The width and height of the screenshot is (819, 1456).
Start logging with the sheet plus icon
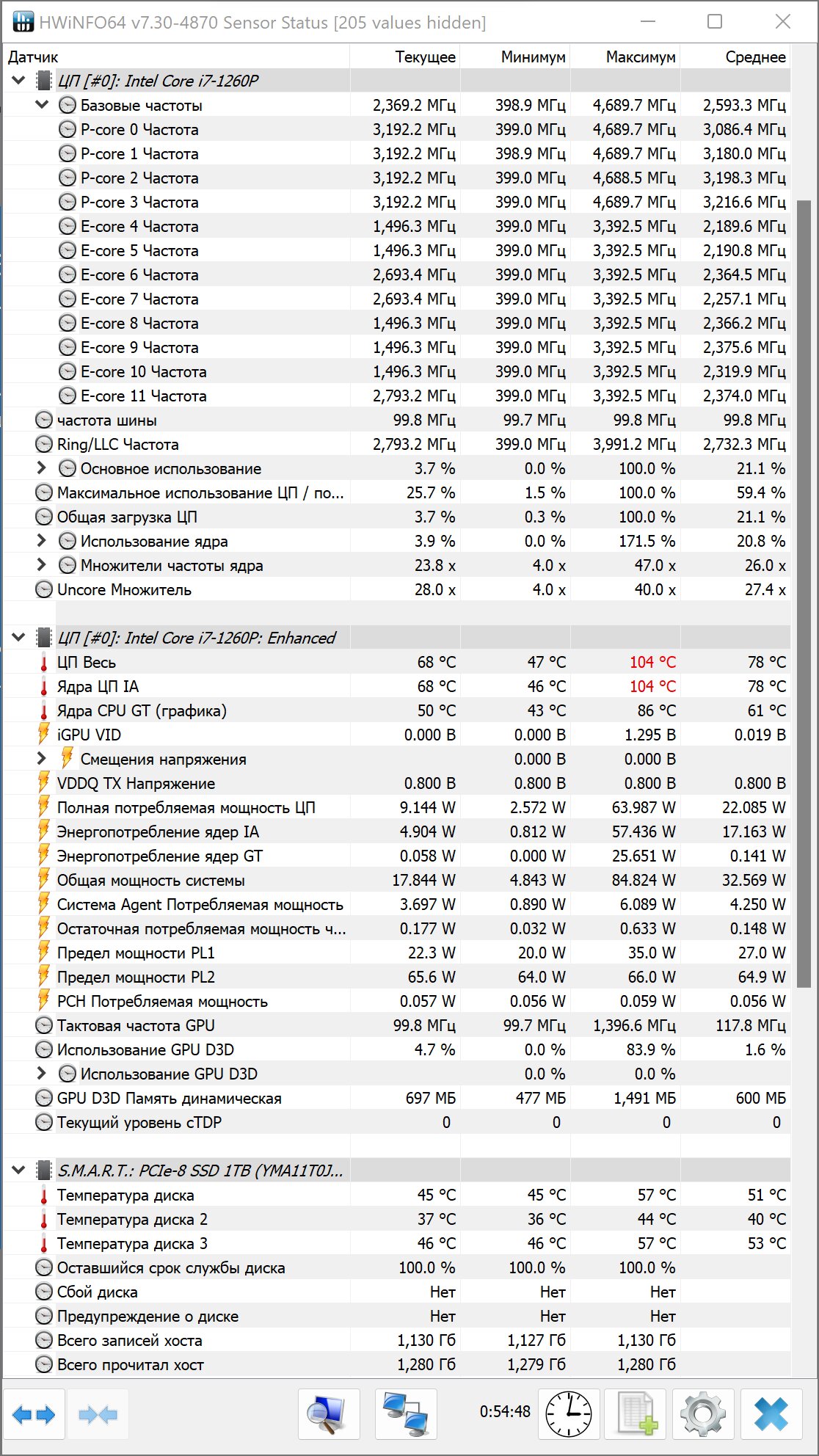(x=636, y=1413)
